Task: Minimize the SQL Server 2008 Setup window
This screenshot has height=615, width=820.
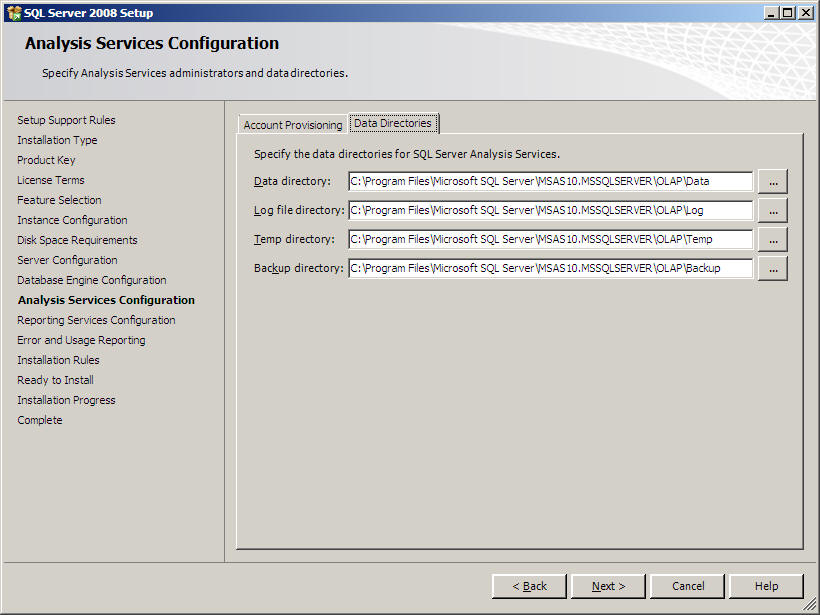Action: coord(771,13)
